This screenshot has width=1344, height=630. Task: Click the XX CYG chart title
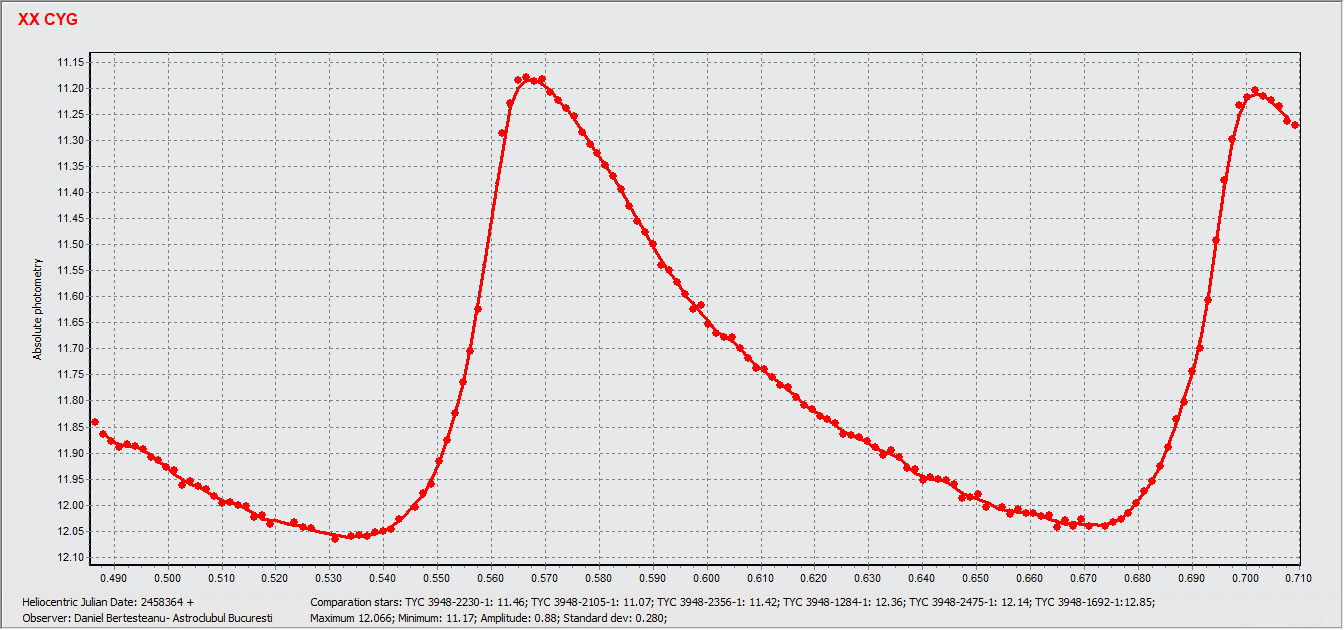(x=48, y=19)
